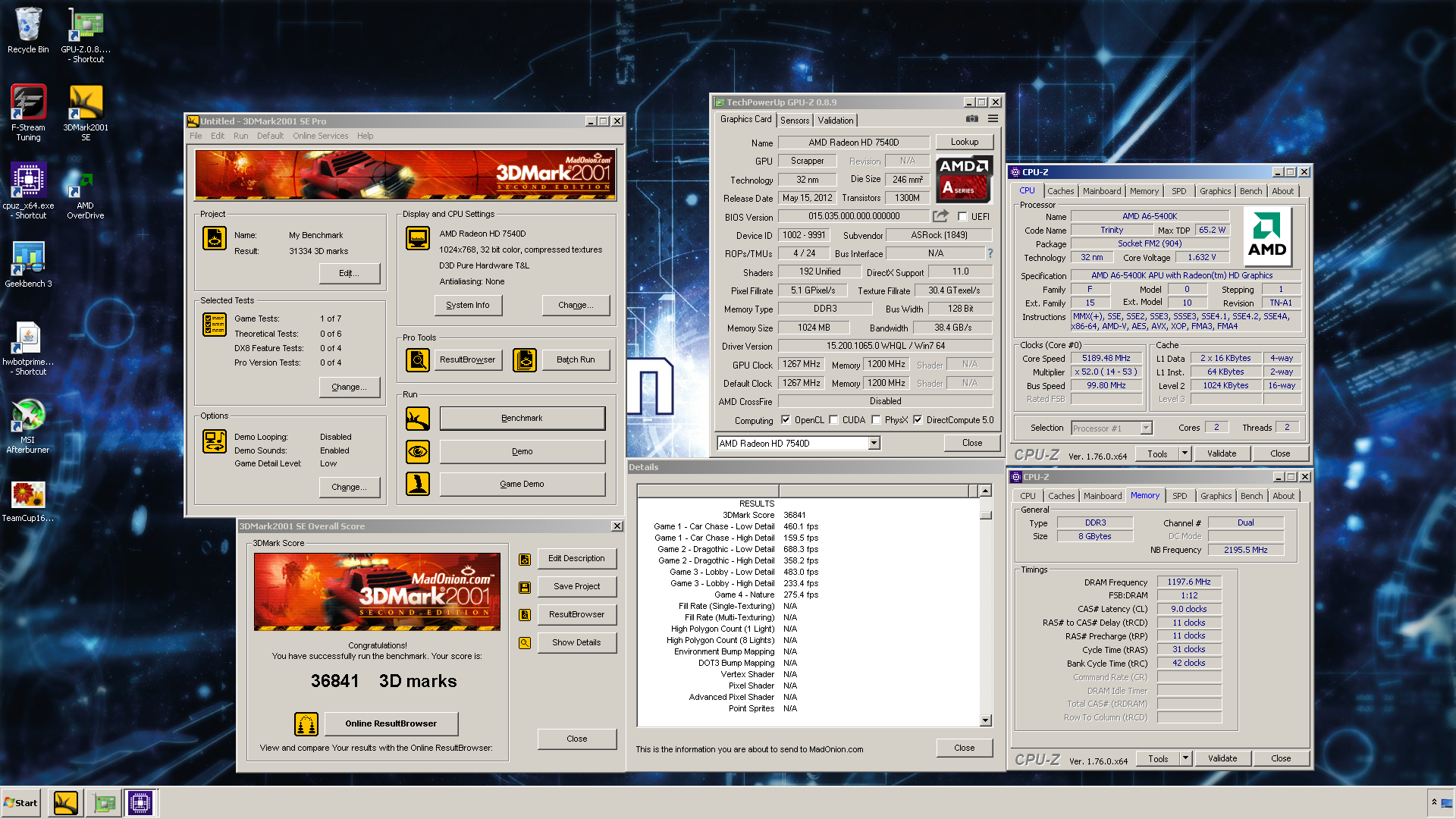Viewport: 1456px width, 819px height.
Task: Click the ResultBrowser magnifier icon in Pro Tools
Action: (x=418, y=360)
